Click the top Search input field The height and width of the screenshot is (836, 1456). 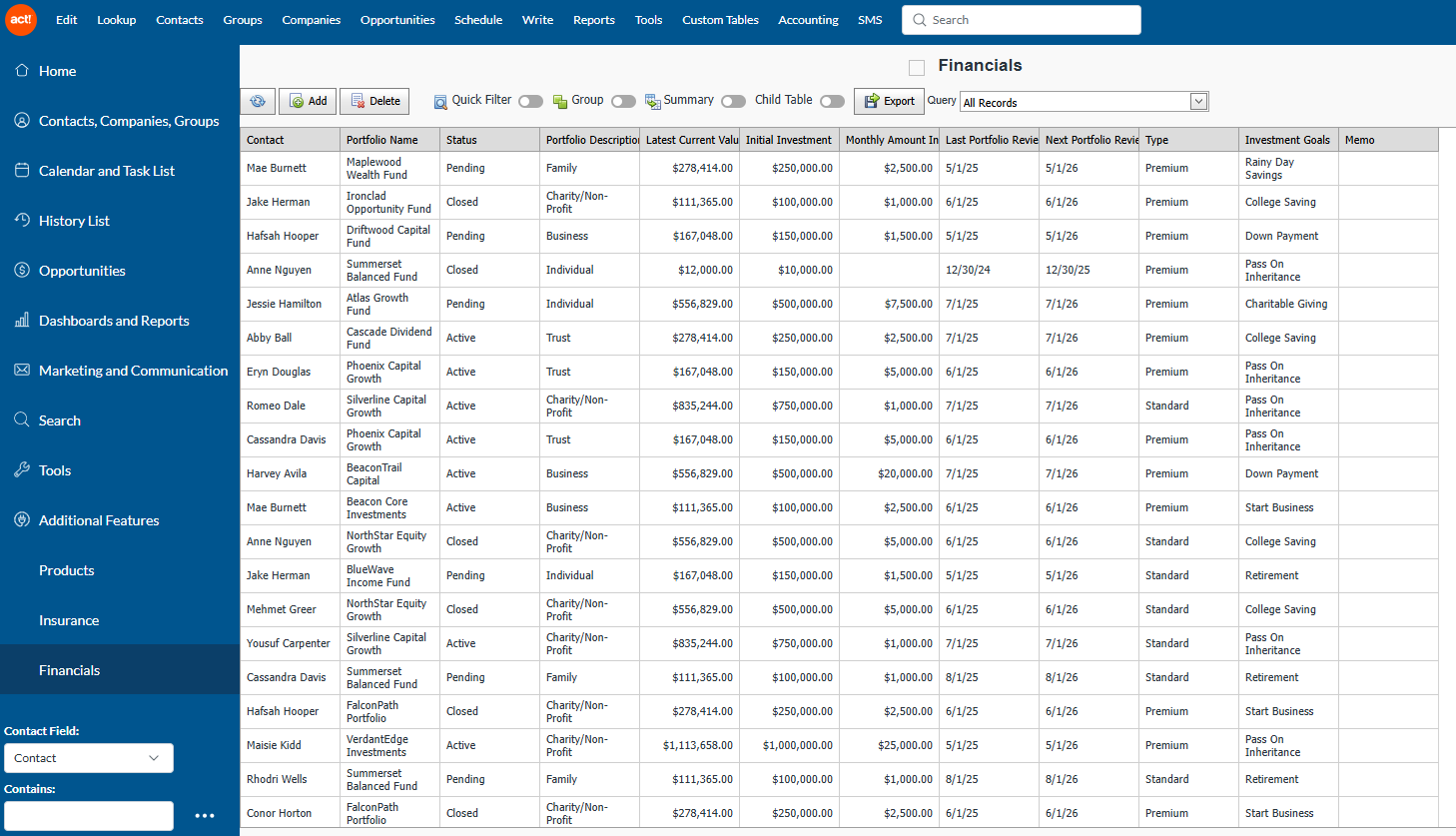click(x=1029, y=20)
